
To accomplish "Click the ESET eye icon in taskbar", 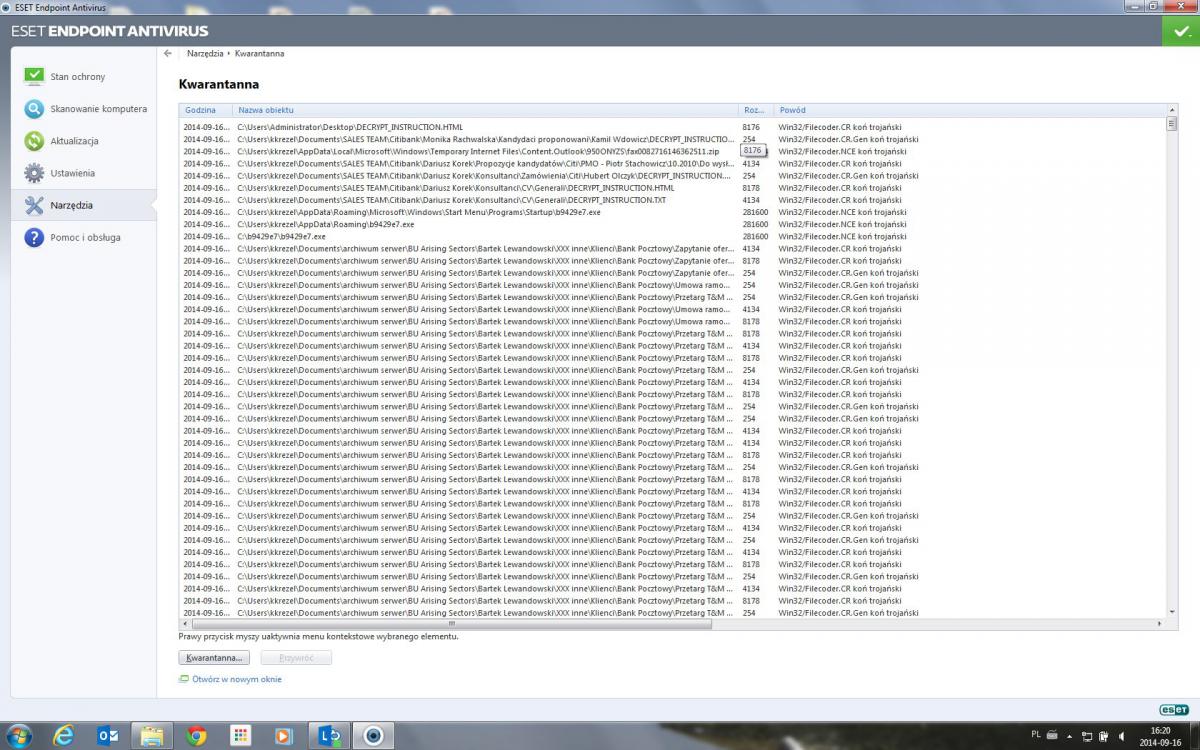I will tap(374, 735).
